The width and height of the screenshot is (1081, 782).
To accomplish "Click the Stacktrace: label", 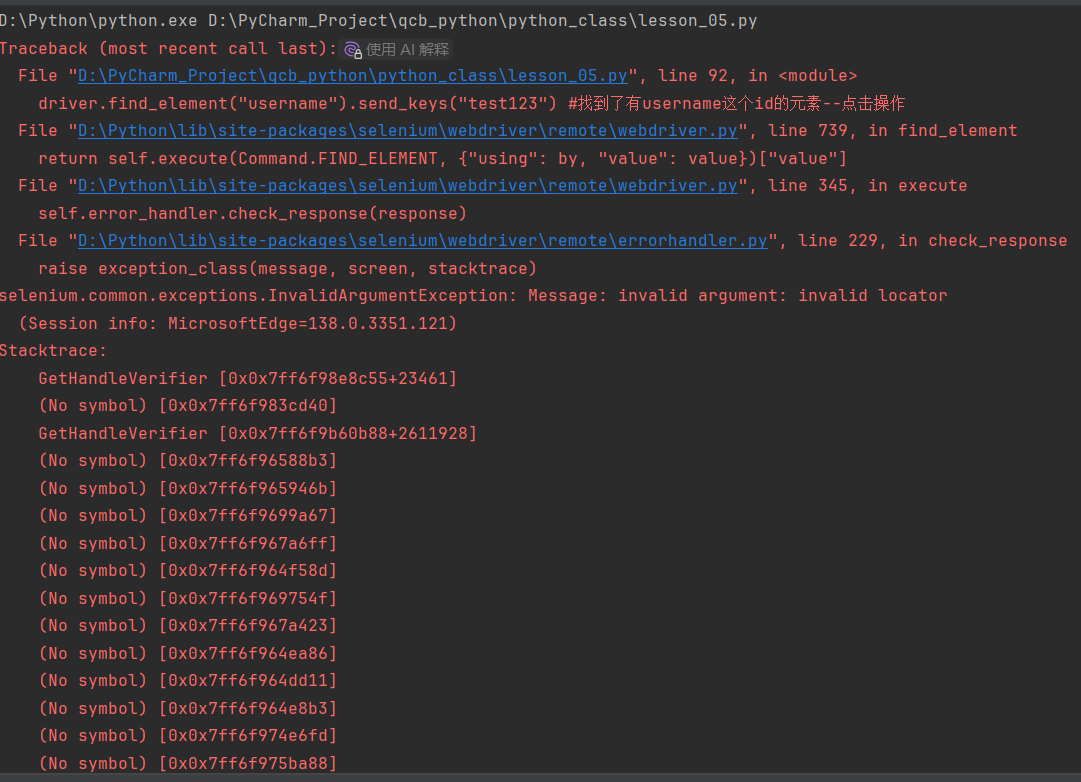I will (53, 351).
